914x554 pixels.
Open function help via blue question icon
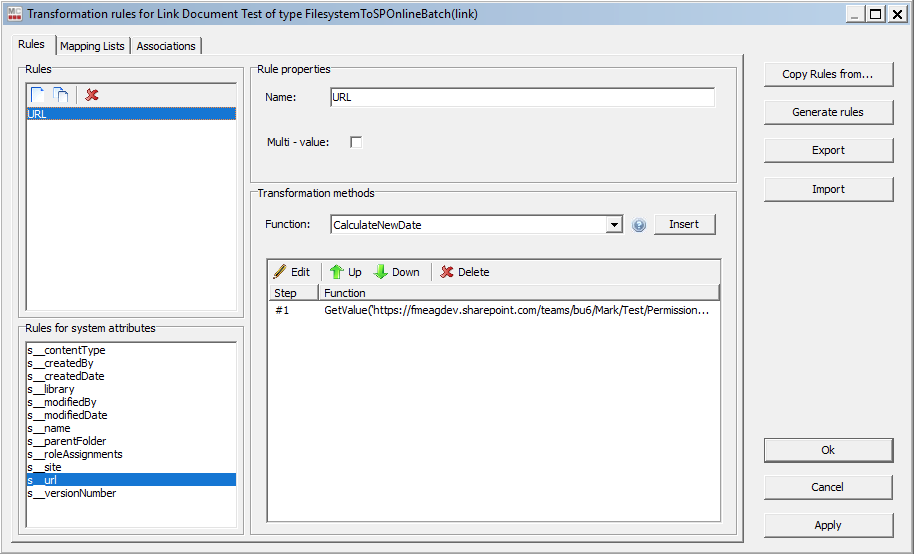(x=640, y=225)
